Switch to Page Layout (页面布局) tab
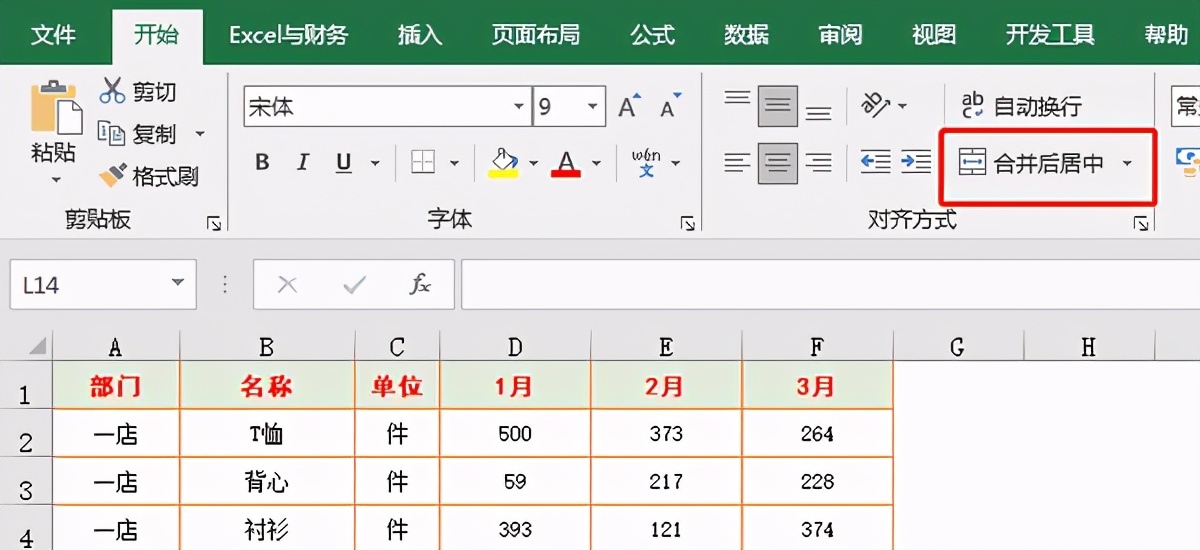 [536, 35]
